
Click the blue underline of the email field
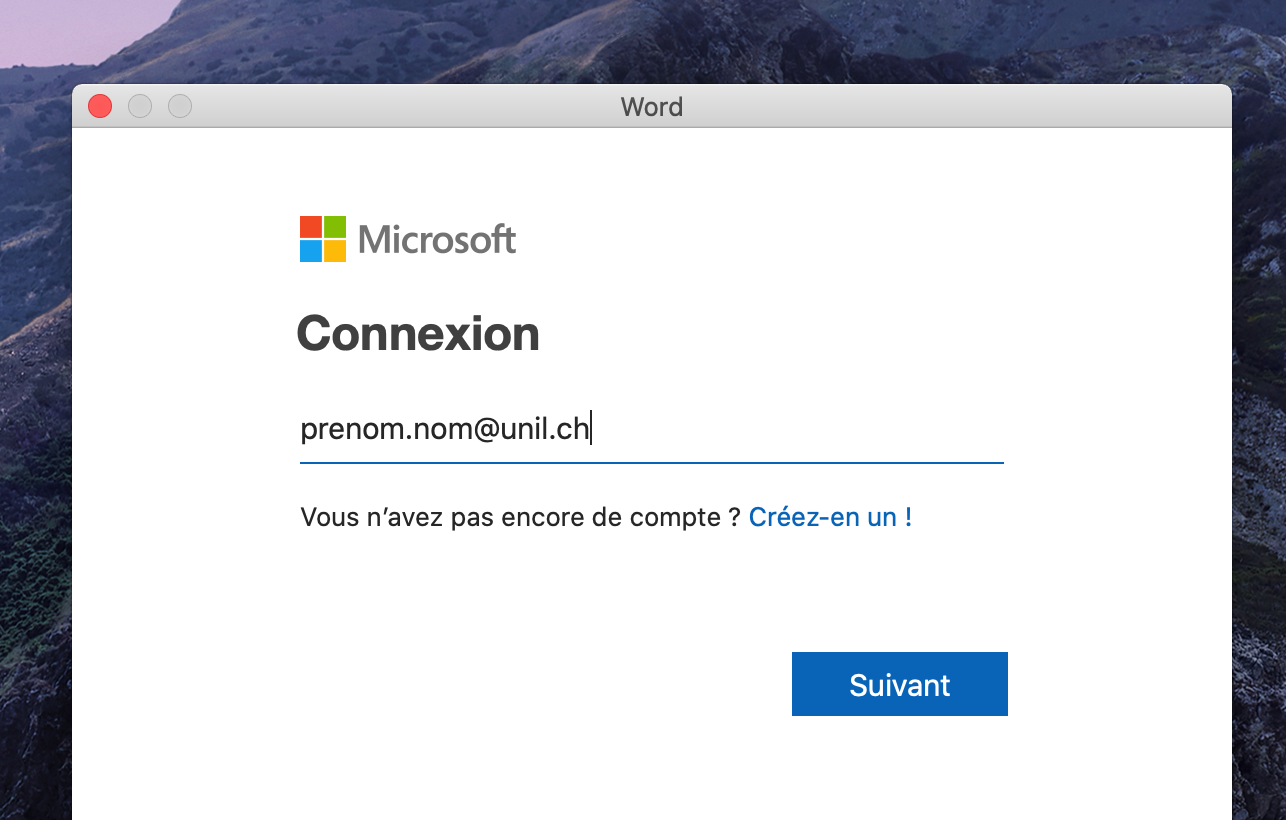pos(651,463)
